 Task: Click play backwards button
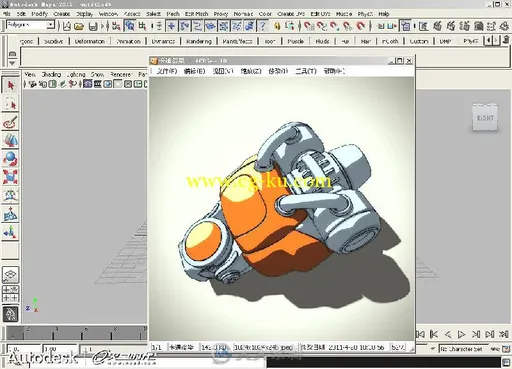point(448,334)
